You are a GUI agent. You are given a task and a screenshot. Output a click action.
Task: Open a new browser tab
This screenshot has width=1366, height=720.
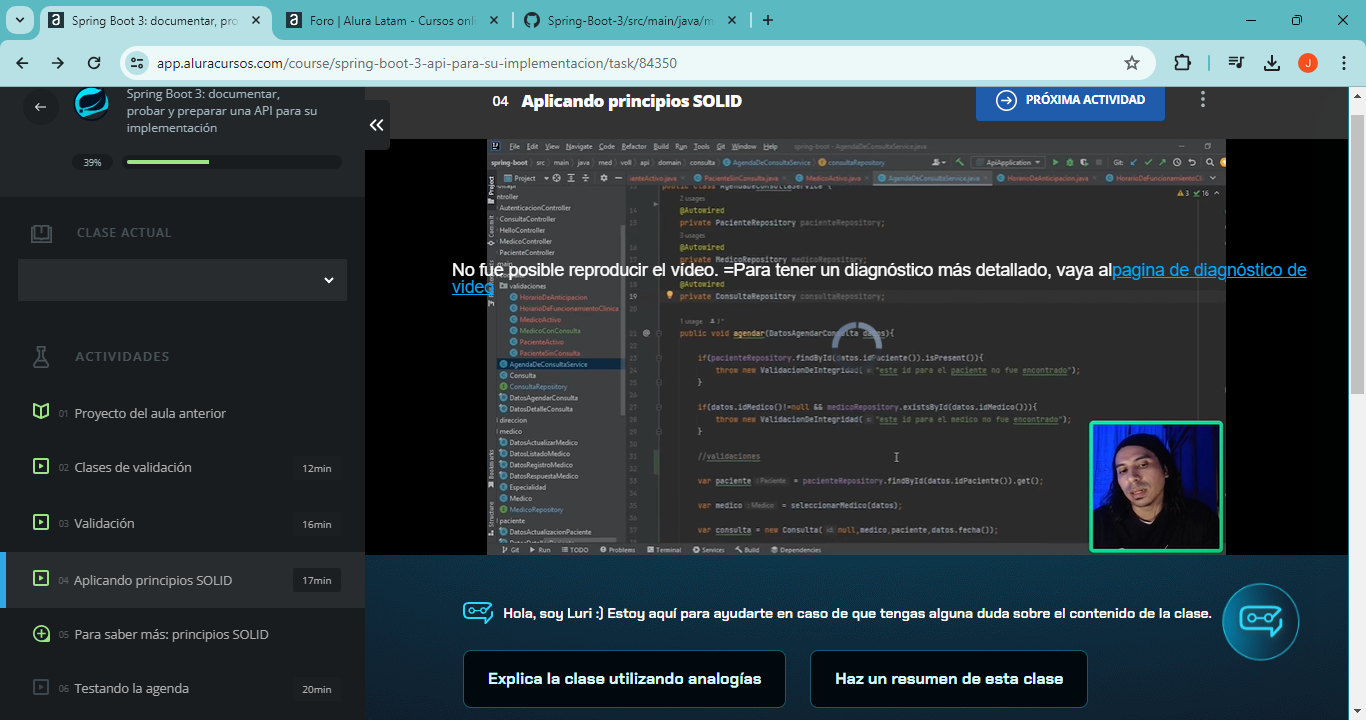pos(768,20)
